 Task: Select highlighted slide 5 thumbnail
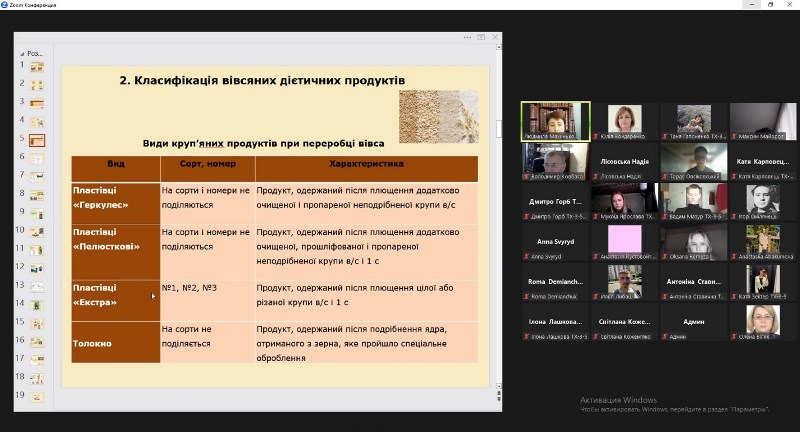37,140
